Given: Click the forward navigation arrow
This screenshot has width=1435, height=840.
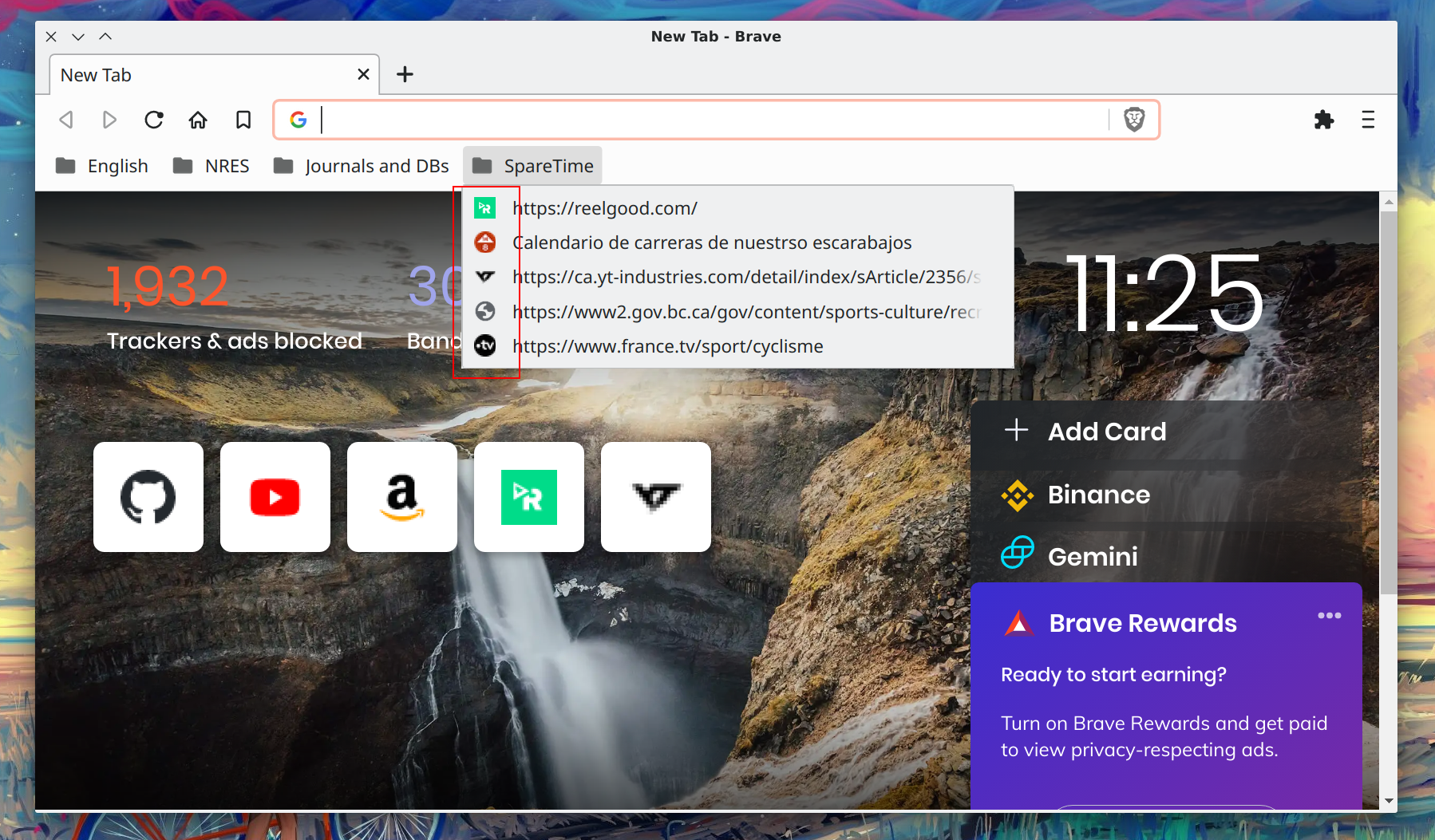Looking at the screenshot, I should coord(110,120).
